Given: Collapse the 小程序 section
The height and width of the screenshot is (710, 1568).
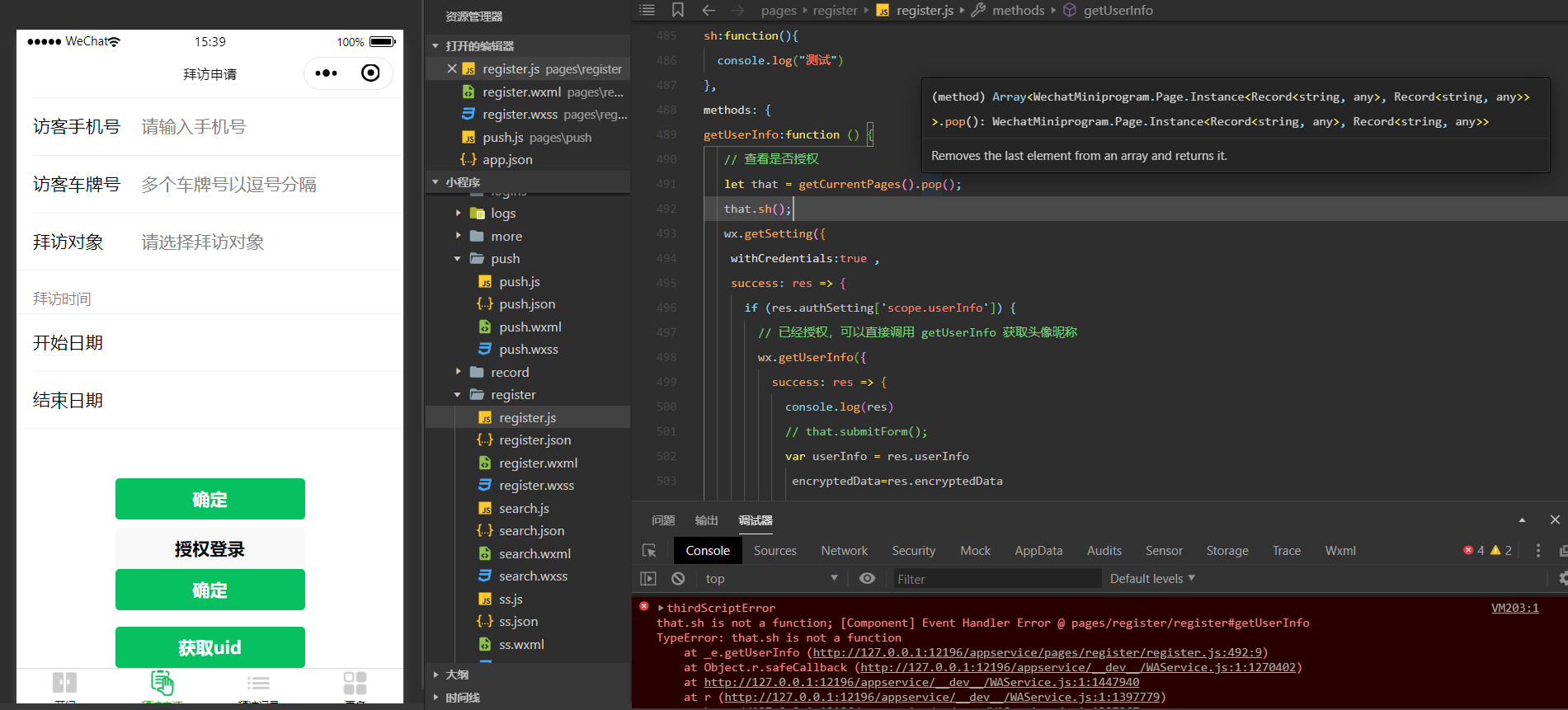Looking at the screenshot, I should (x=436, y=182).
